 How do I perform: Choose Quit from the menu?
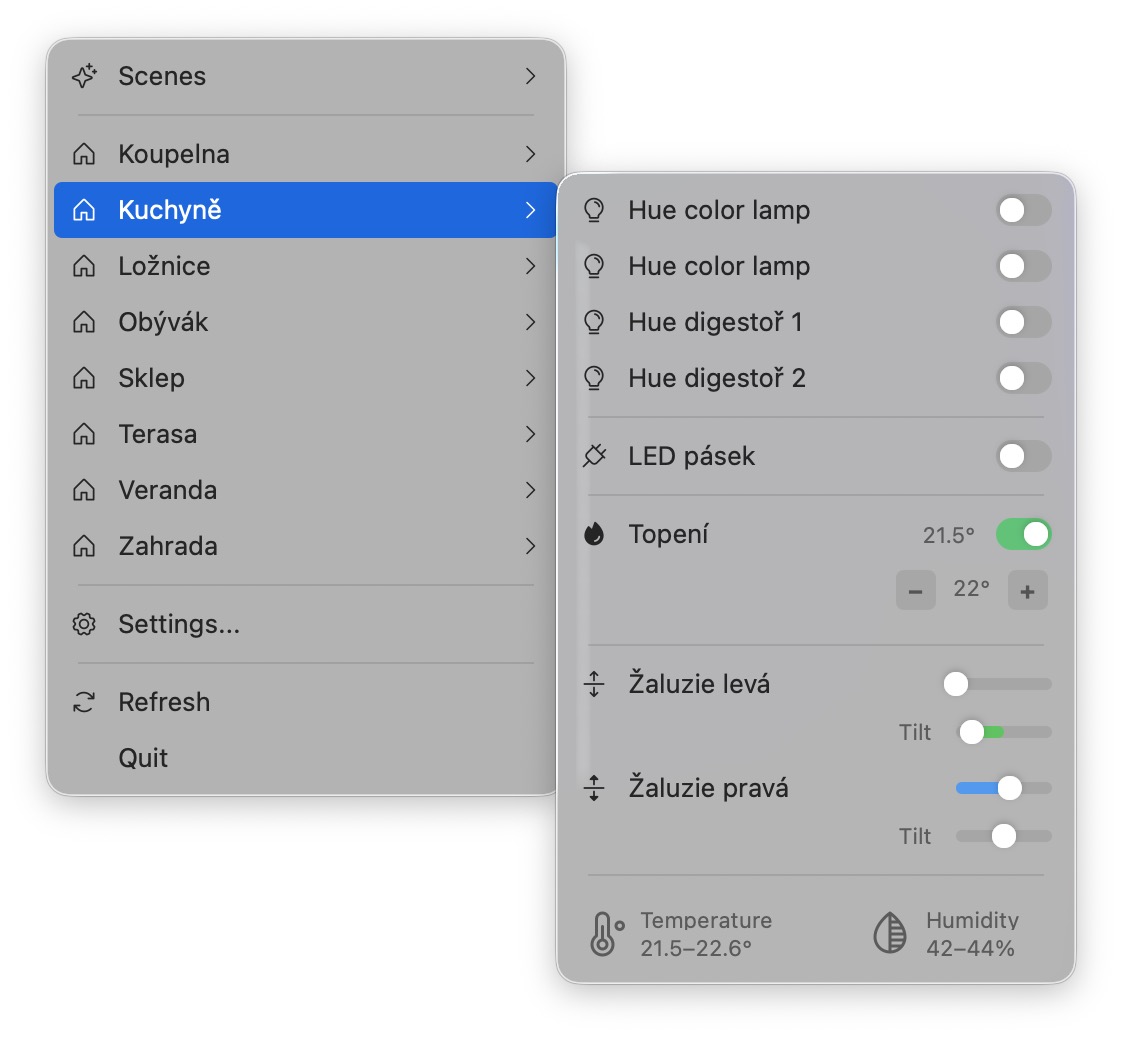pos(143,758)
